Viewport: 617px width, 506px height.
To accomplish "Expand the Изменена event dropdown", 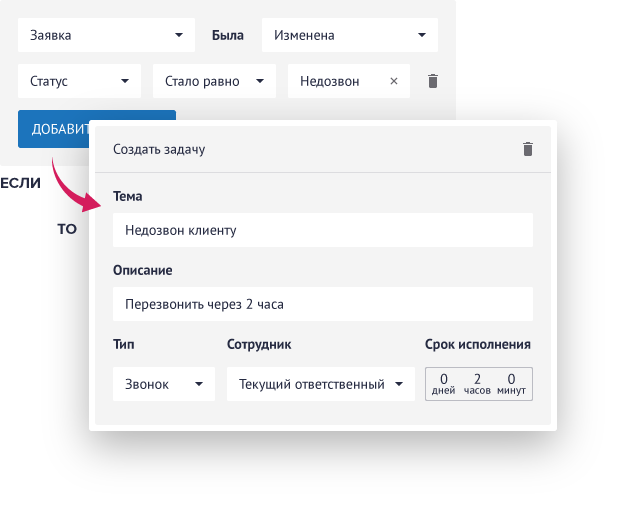I will pyautogui.click(x=349, y=35).
